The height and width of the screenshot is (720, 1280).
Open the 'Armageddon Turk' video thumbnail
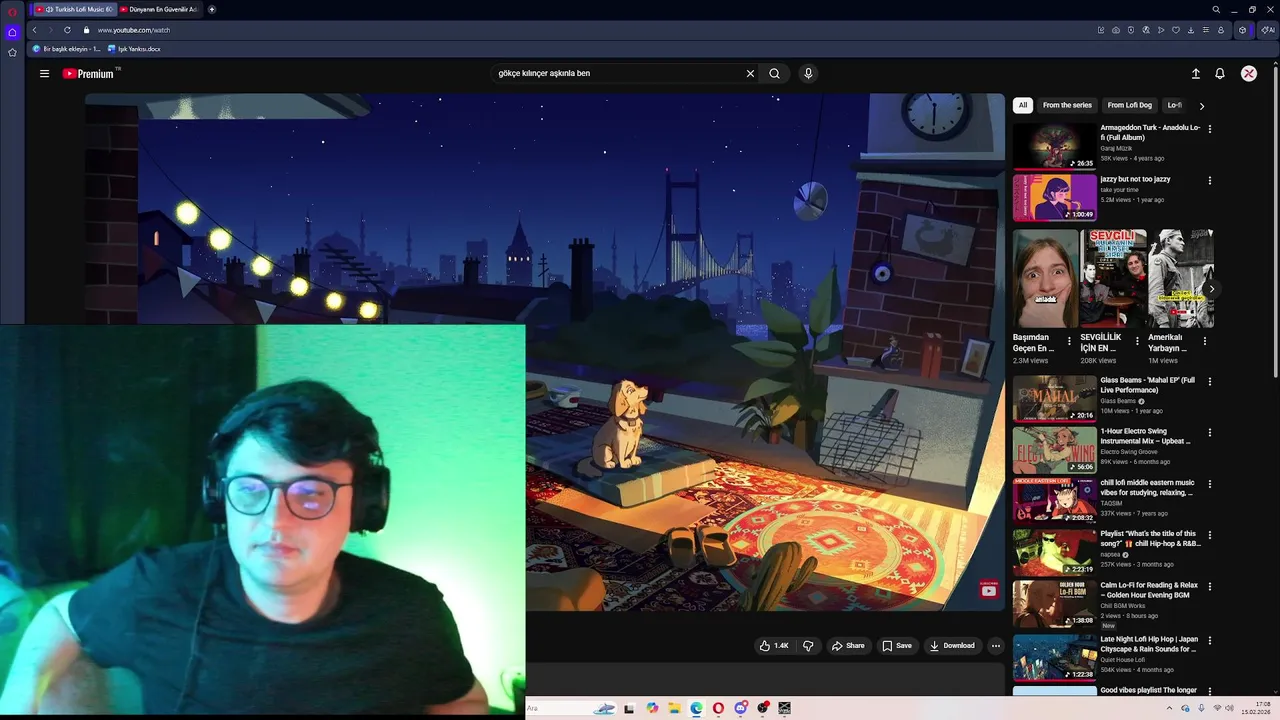[x=1055, y=146]
